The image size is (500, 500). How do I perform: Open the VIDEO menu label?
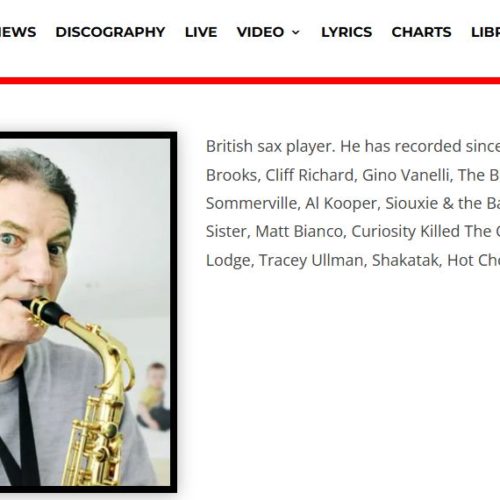coord(260,32)
